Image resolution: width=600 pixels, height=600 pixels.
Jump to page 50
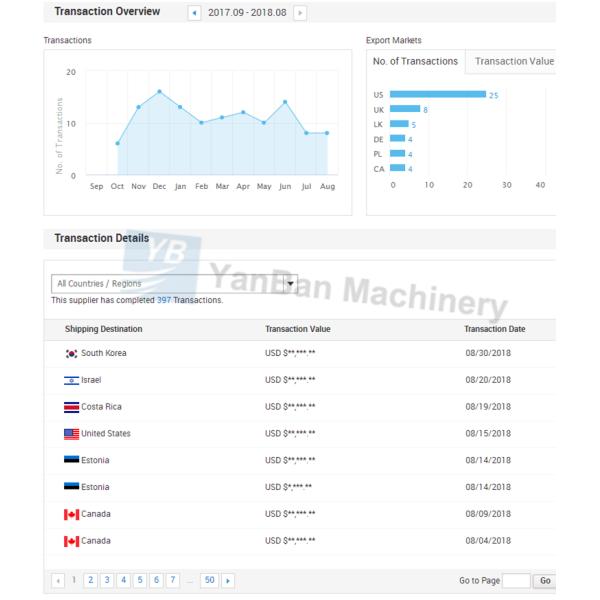[x=208, y=580]
